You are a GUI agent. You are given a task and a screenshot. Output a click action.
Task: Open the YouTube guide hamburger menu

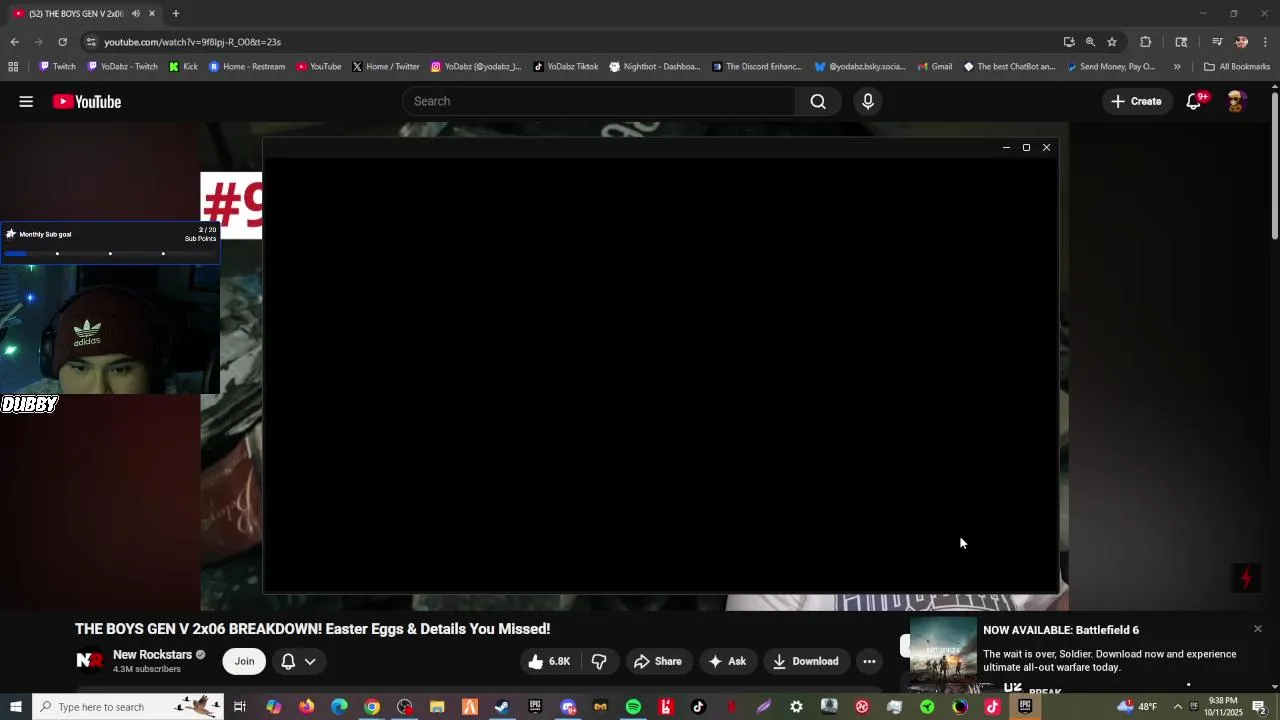point(26,101)
